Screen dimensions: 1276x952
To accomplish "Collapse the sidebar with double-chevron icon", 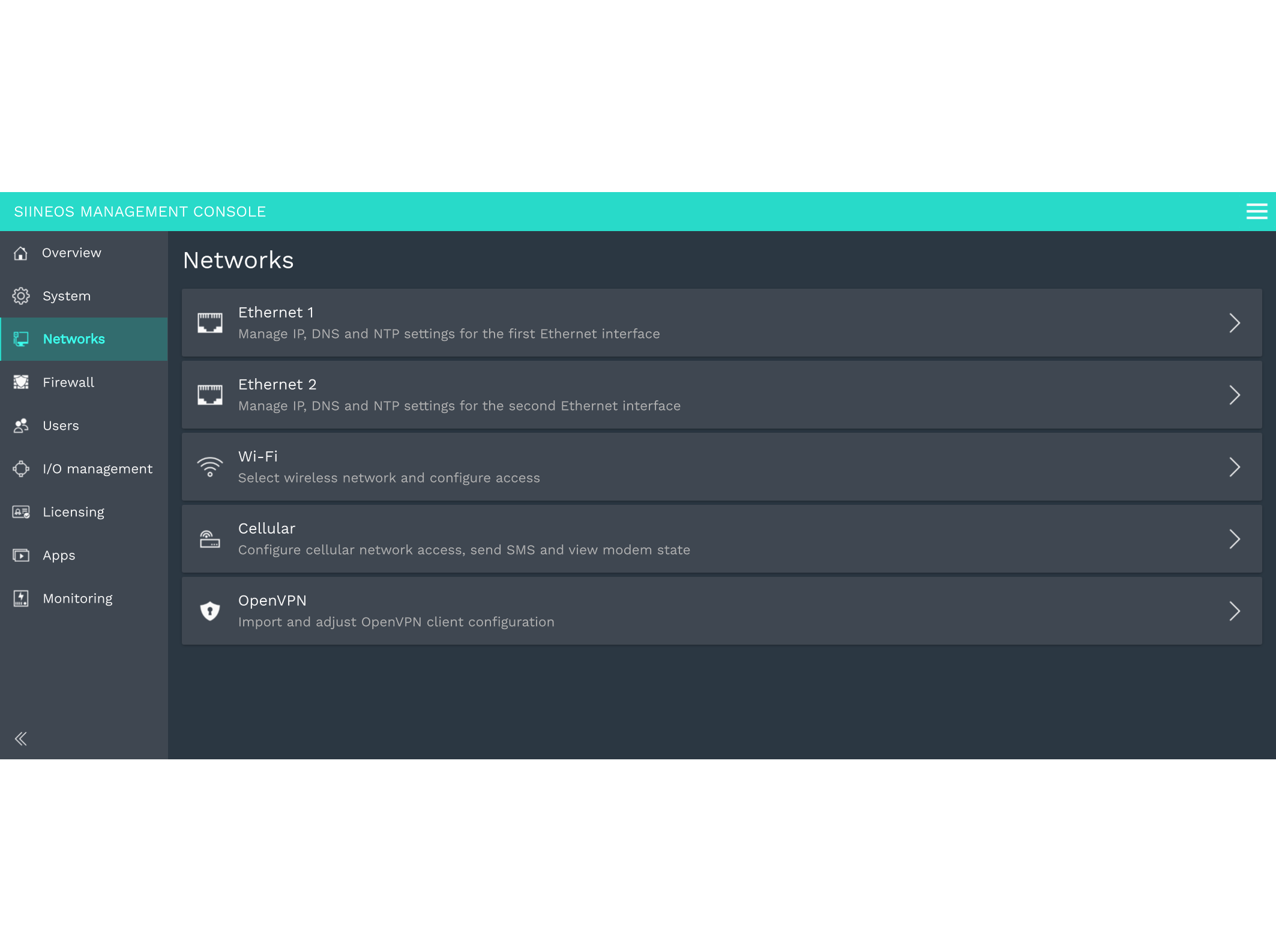I will coord(21,739).
